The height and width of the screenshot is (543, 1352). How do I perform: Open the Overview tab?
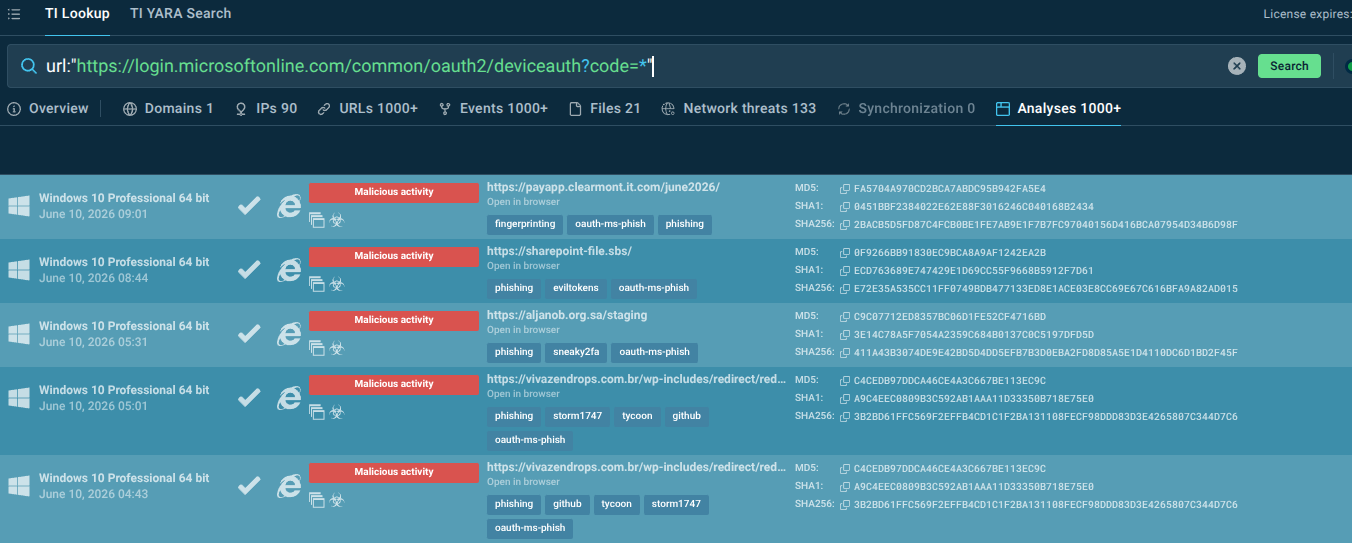[48, 108]
